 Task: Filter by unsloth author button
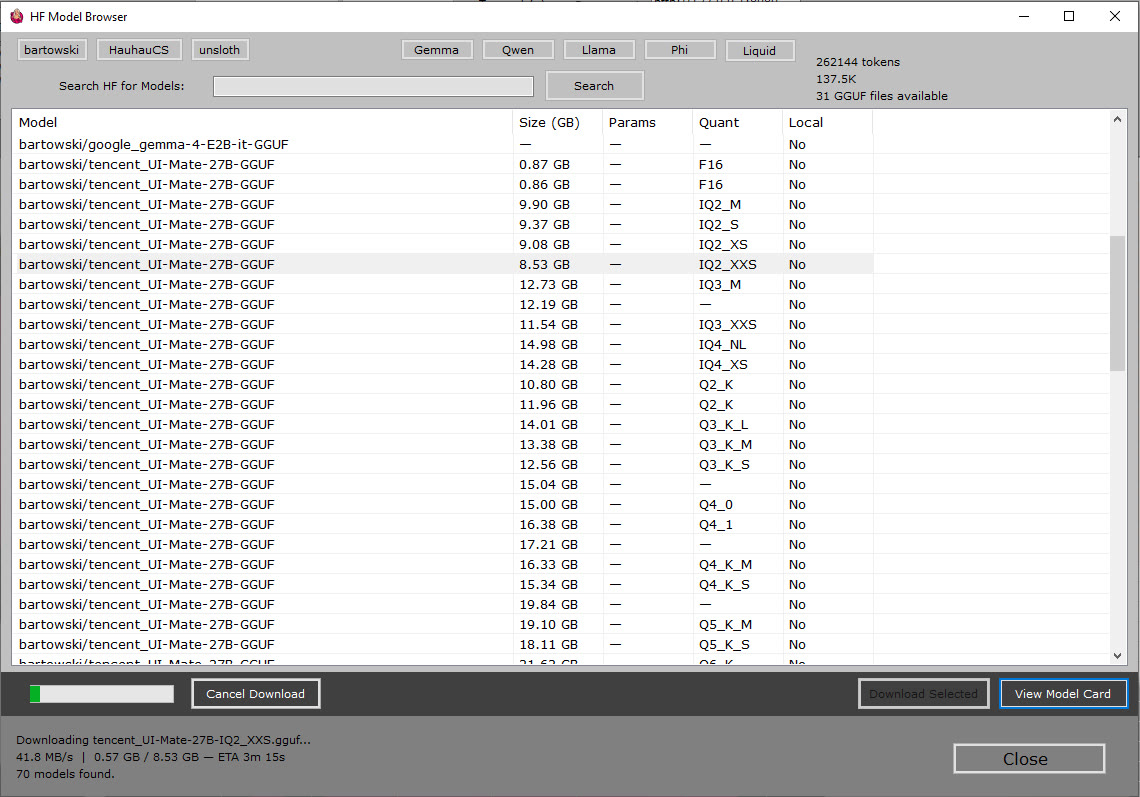point(220,49)
